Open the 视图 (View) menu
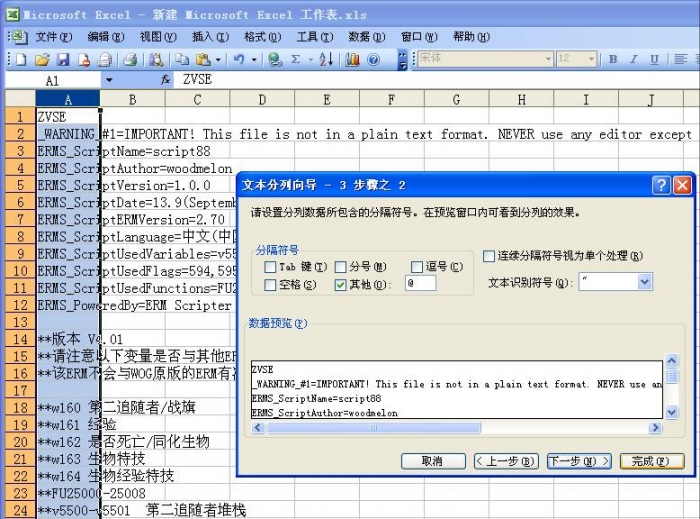This screenshot has height=519, width=700. pyautogui.click(x=158, y=37)
